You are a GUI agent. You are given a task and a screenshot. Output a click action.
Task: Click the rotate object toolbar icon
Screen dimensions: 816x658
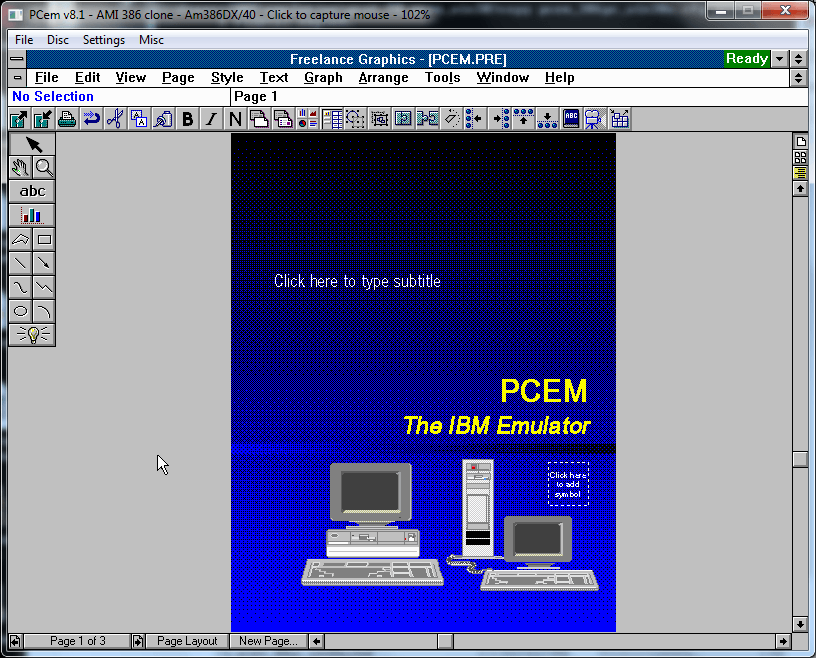[x=451, y=119]
